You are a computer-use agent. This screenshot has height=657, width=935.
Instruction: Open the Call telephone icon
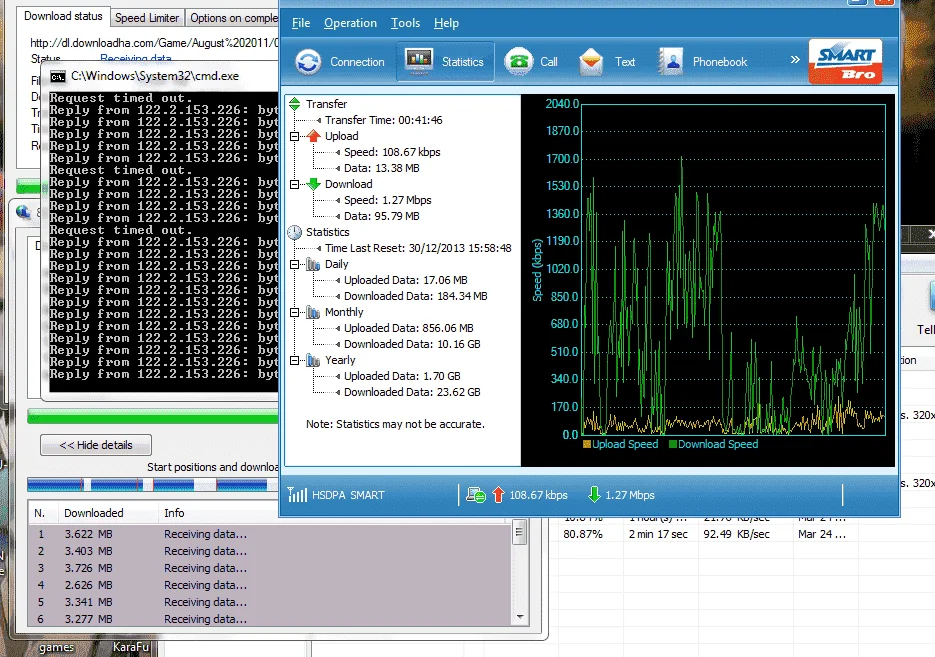tap(518, 61)
